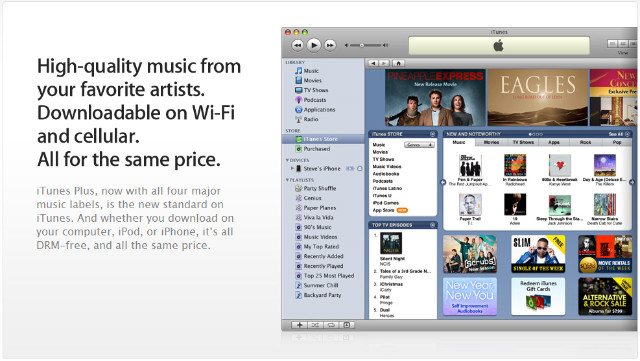Switch to the Movies tab
This screenshot has height=361, width=640.
491,143
